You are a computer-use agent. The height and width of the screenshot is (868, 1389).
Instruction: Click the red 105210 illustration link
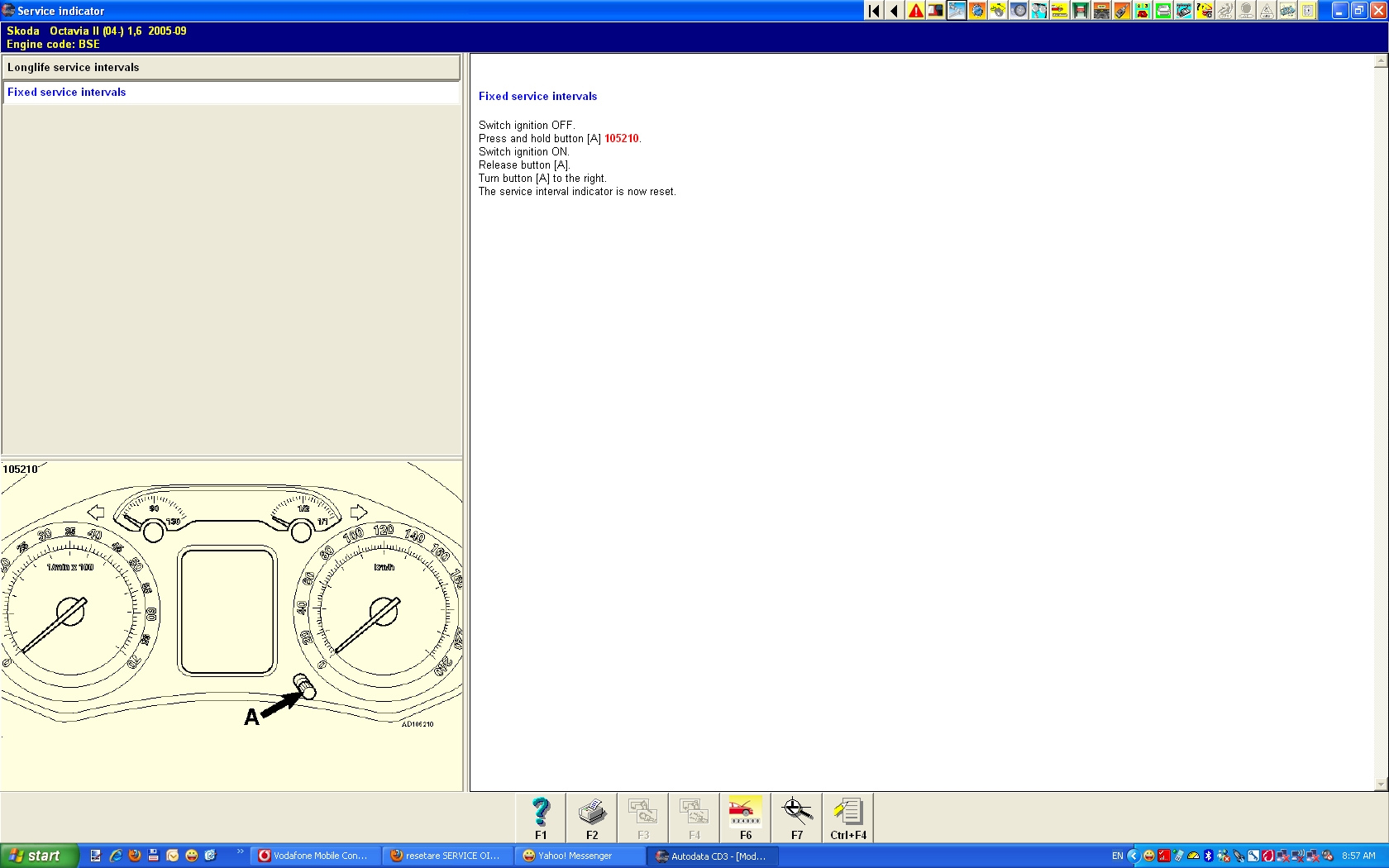(x=621, y=139)
